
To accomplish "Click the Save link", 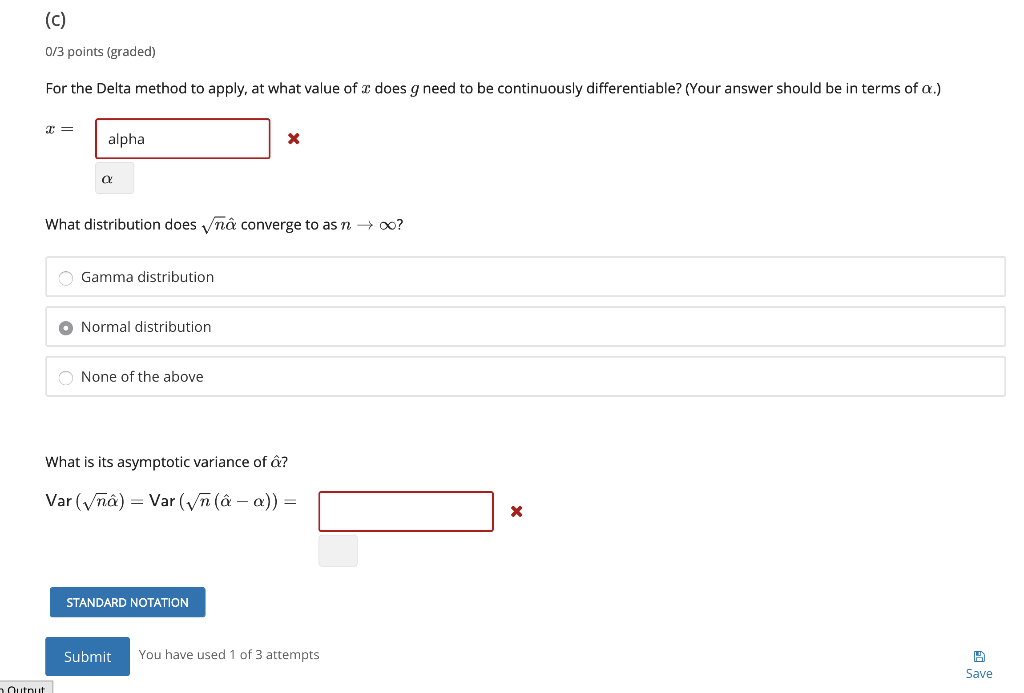I will pos(978,673).
